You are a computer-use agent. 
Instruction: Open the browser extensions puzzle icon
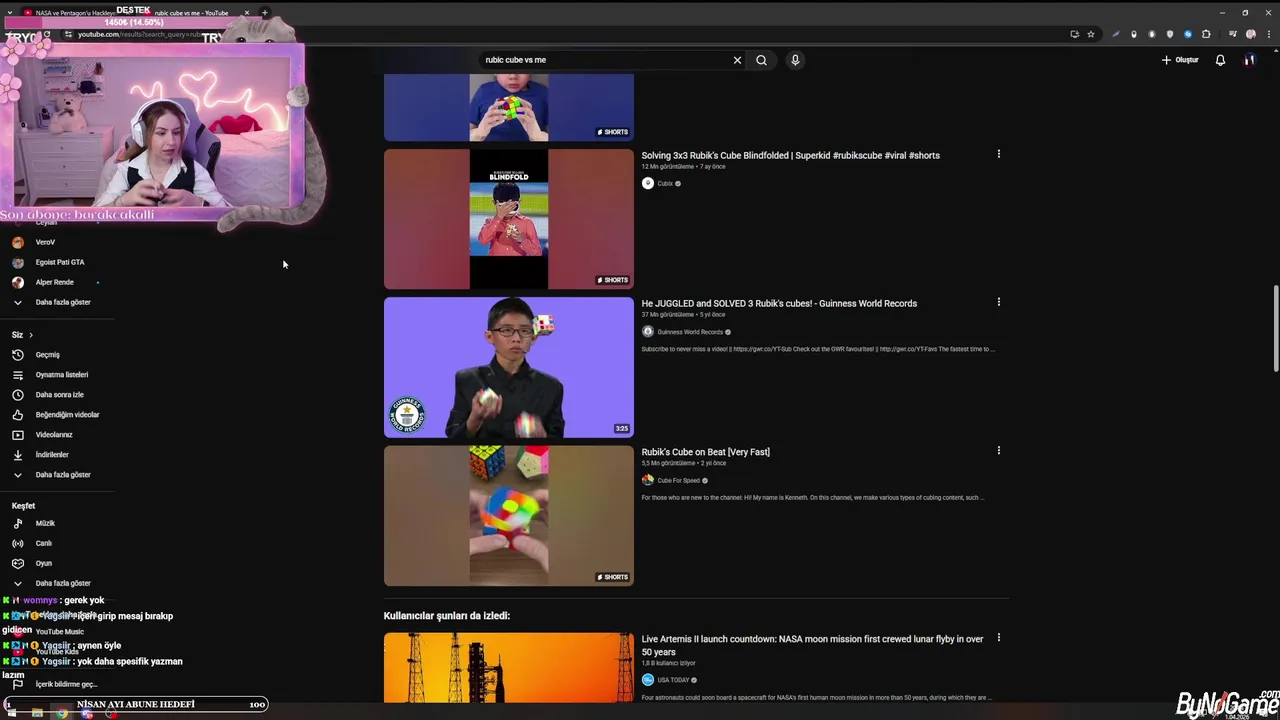click(x=1206, y=34)
